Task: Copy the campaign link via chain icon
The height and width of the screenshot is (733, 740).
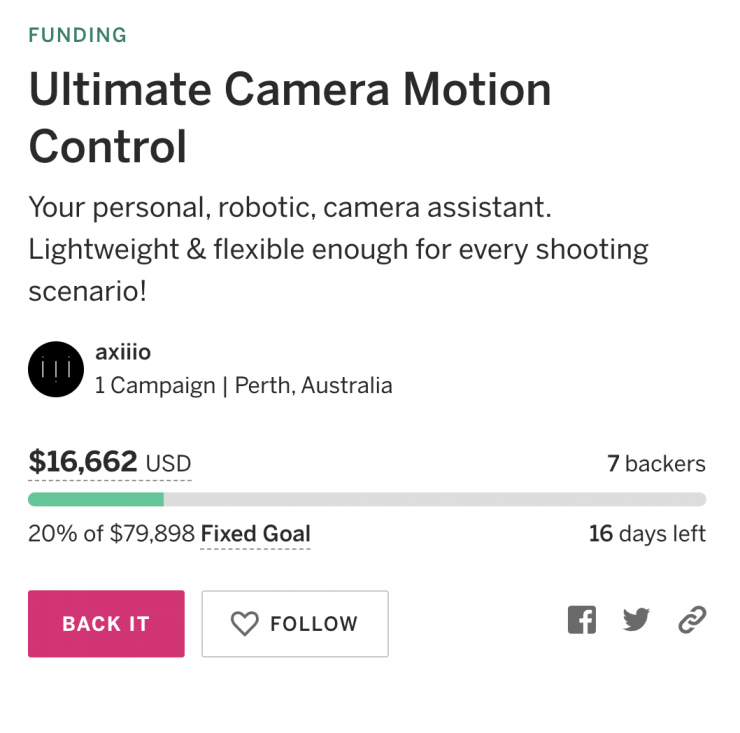Action: (692, 621)
